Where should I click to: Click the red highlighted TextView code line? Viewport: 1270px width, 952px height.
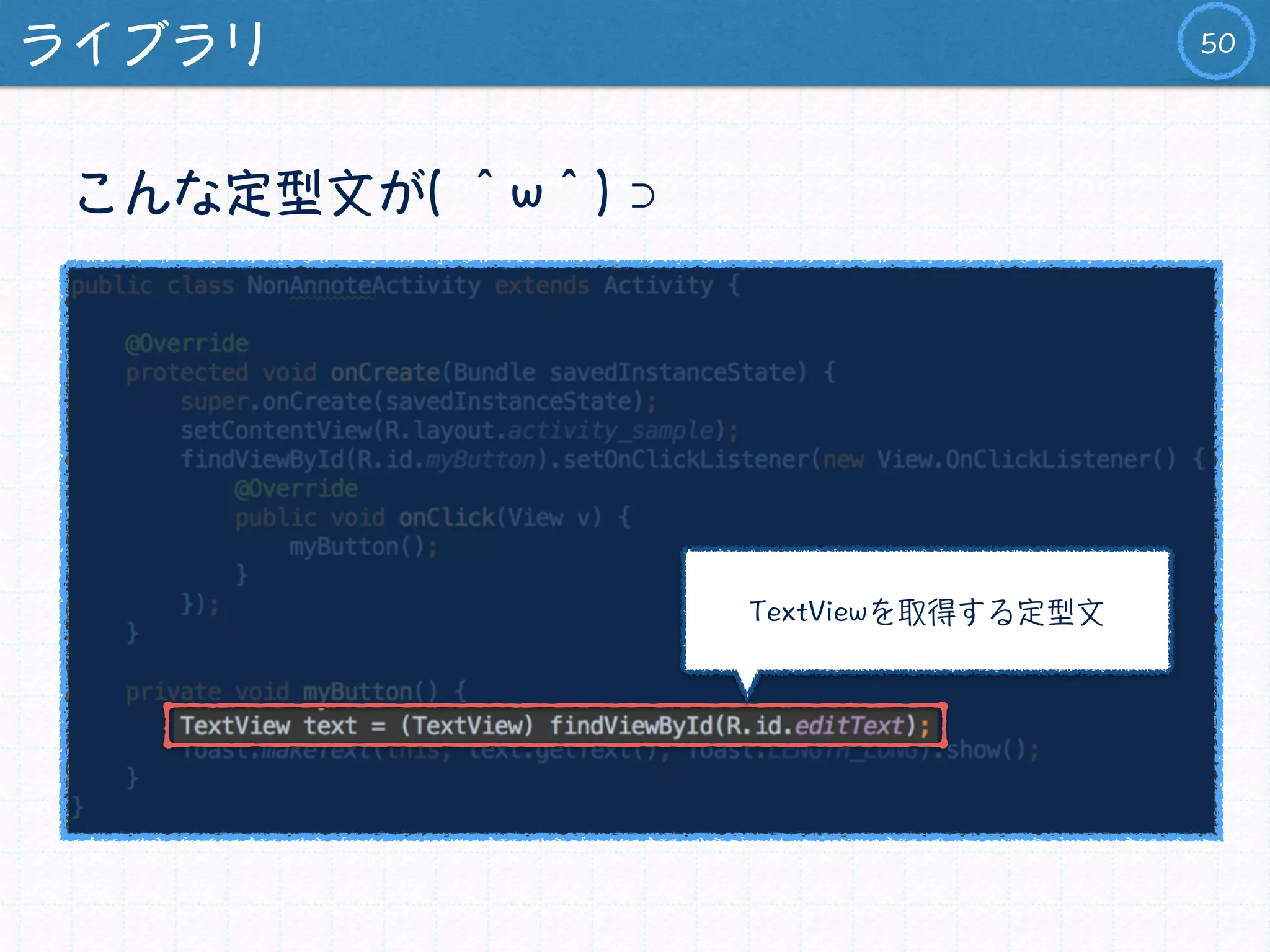click(x=554, y=725)
